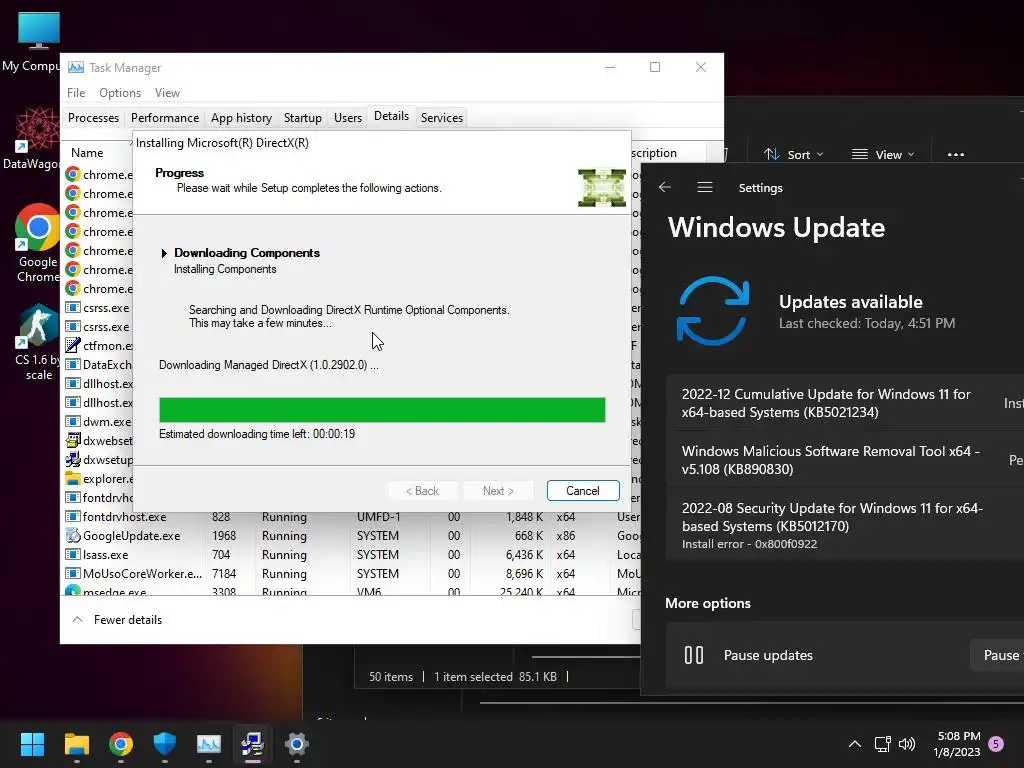Screen dimensions: 1024x768
Task: Select the ctfmon.exe process icon
Action: tap(72, 345)
